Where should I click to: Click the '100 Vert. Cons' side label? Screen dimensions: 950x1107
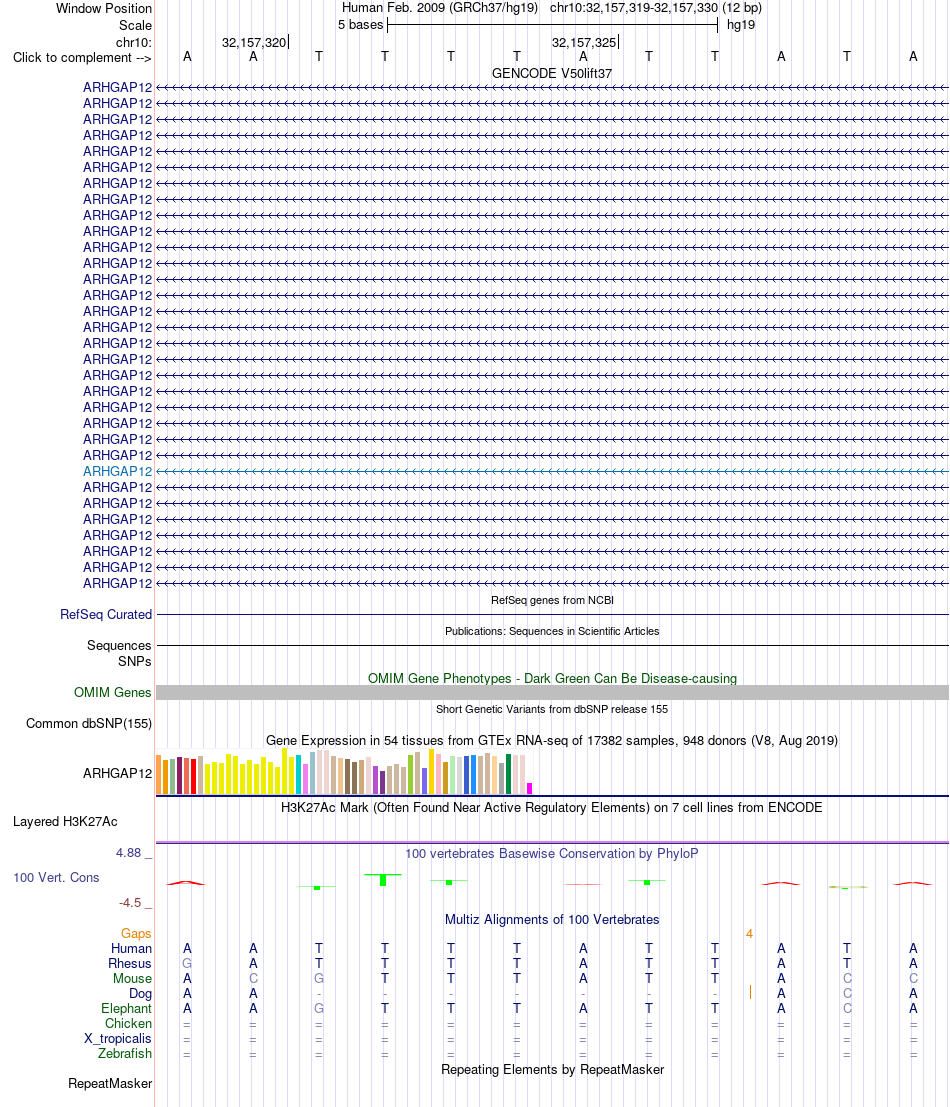(x=56, y=878)
